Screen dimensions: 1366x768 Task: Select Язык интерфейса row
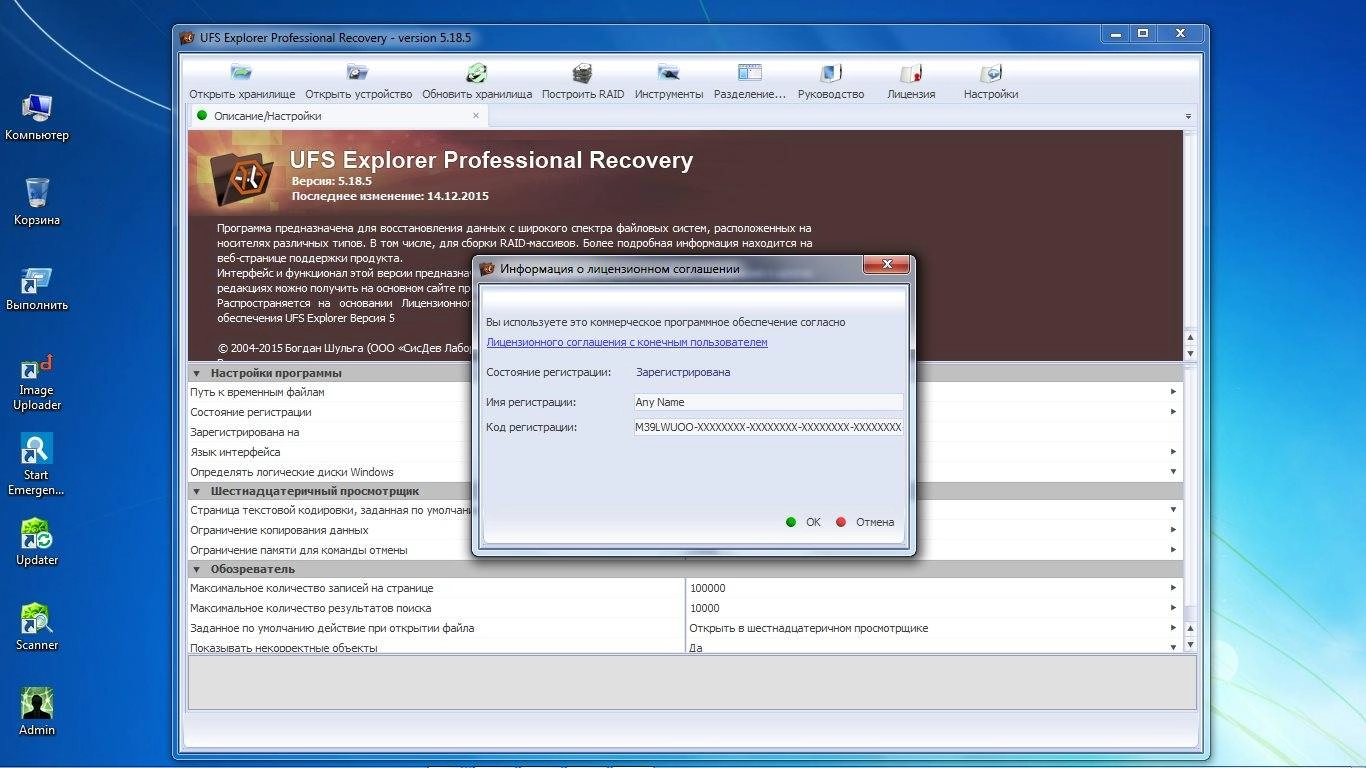click(x=684, y=452)
